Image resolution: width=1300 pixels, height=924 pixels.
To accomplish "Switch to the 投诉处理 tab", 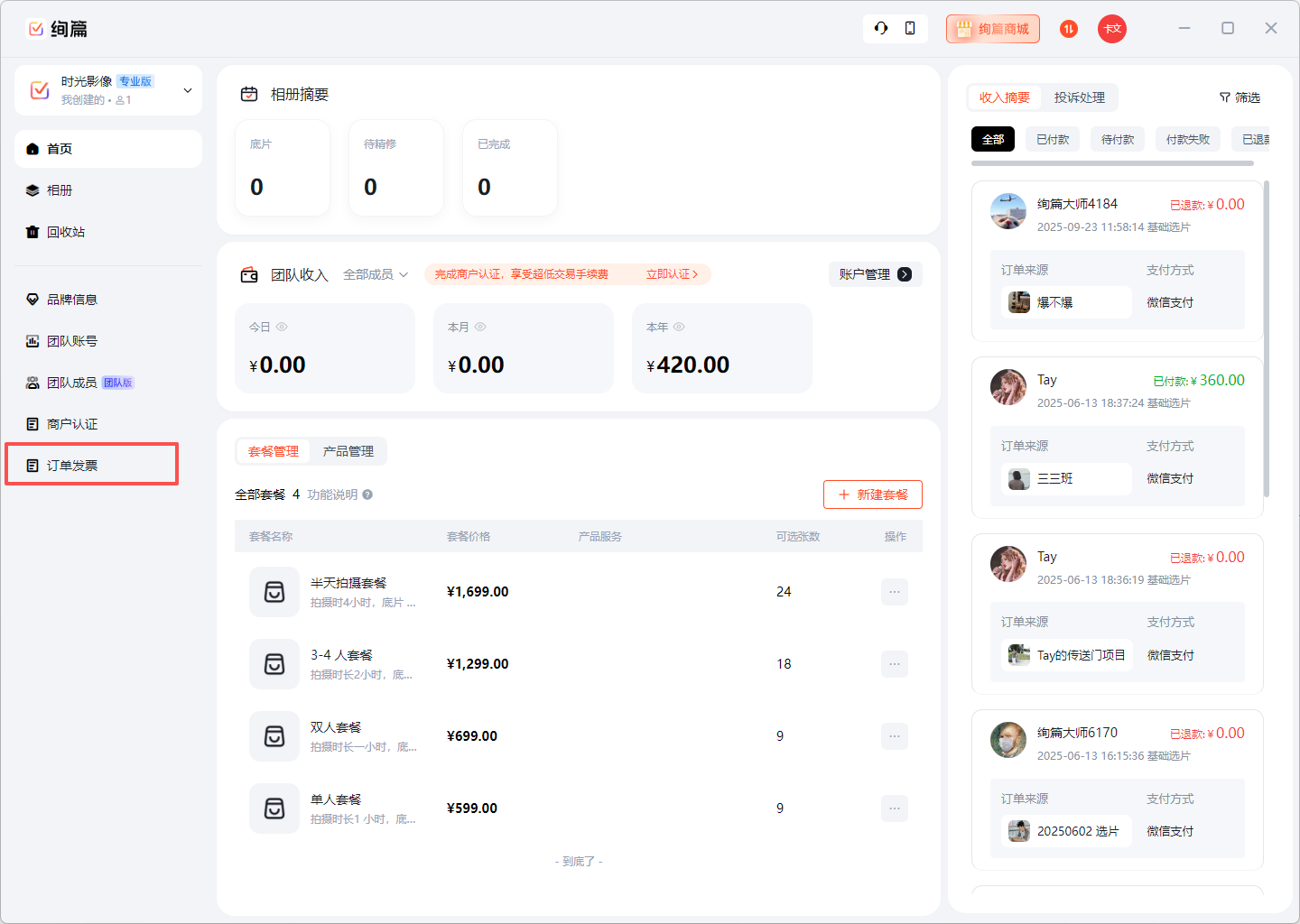I will [x=1079, y=97].
